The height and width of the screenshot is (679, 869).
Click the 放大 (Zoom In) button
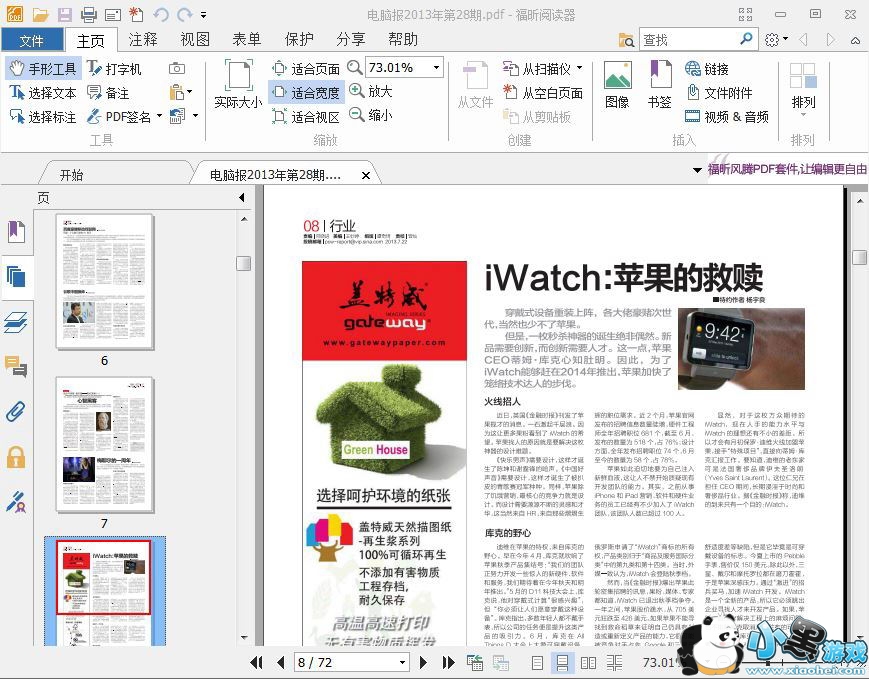(x=370, y=91)
